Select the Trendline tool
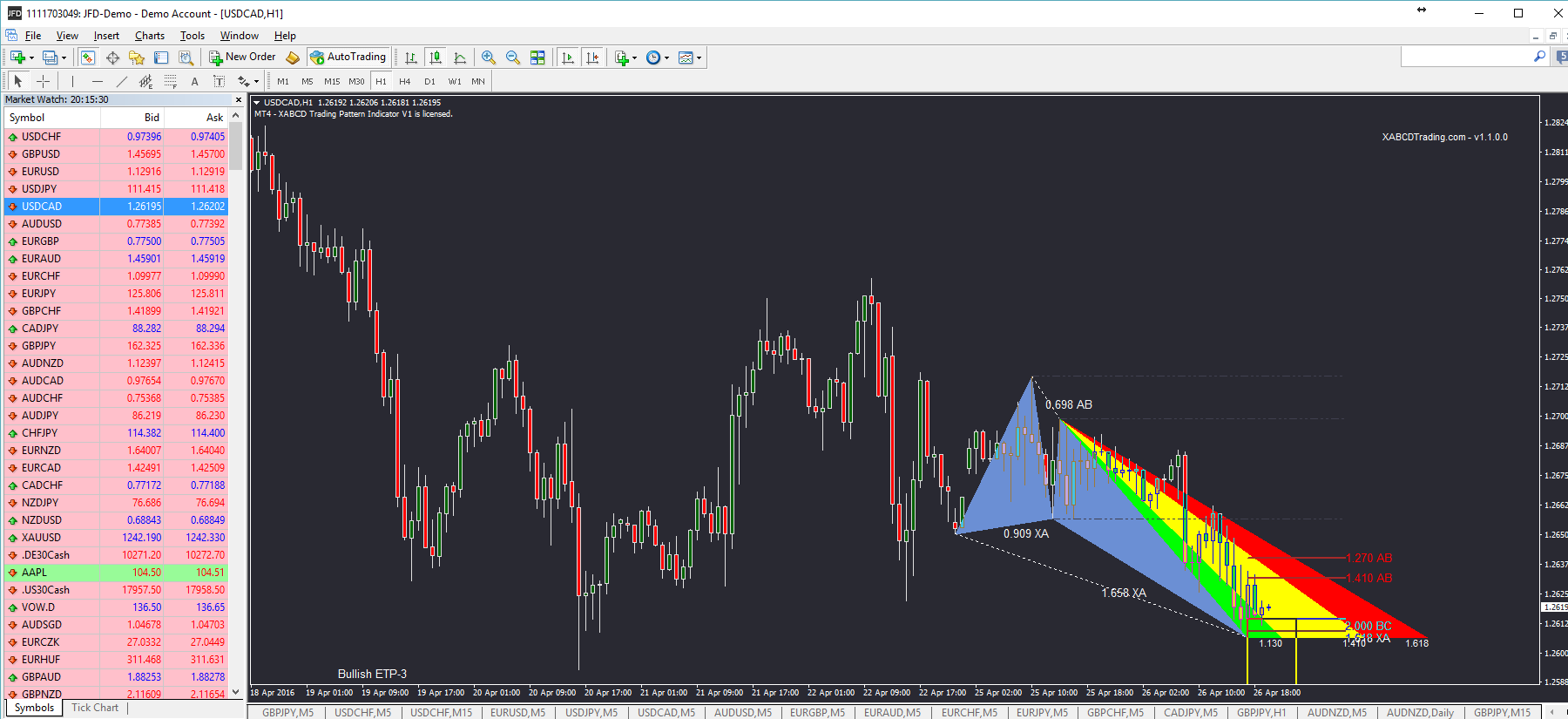Viewport: 1568px width, 719px height. tap(122, 81)
